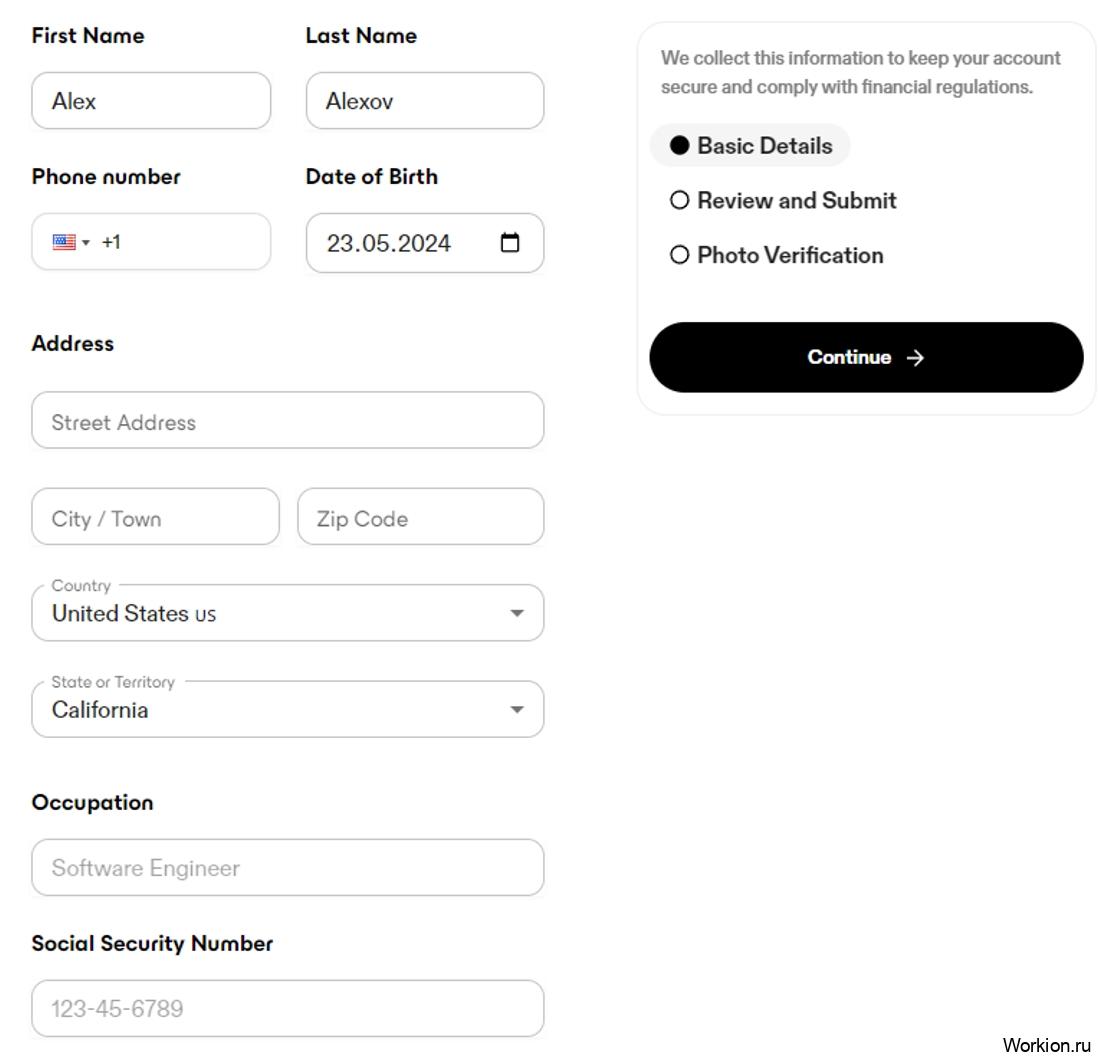Viewport: 1098px width, 1059px height.
Task: Click the Basic Details step label
Action: 765,146
